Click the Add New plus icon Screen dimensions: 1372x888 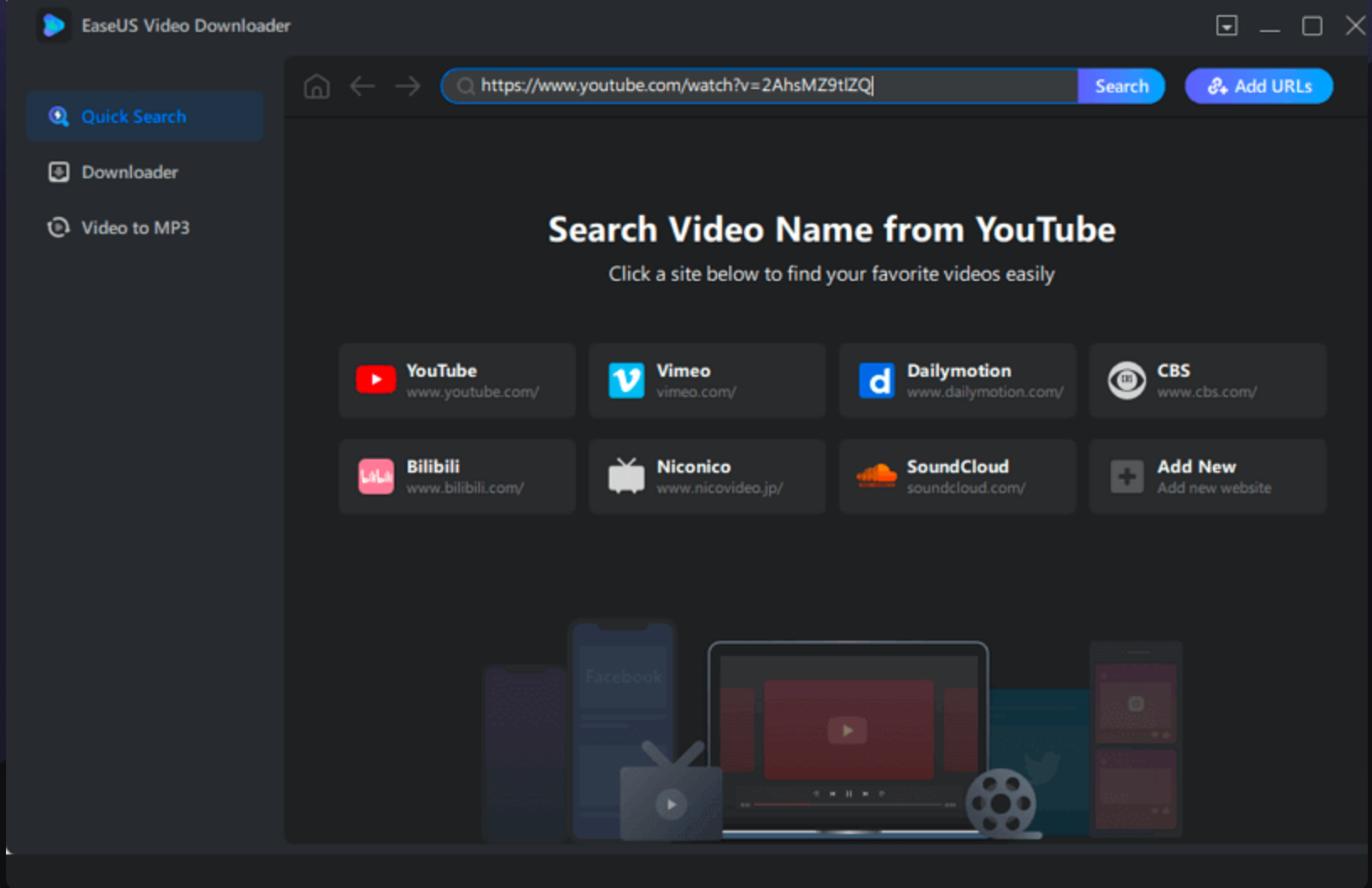pyautogui.click(x=1127, y=477)
